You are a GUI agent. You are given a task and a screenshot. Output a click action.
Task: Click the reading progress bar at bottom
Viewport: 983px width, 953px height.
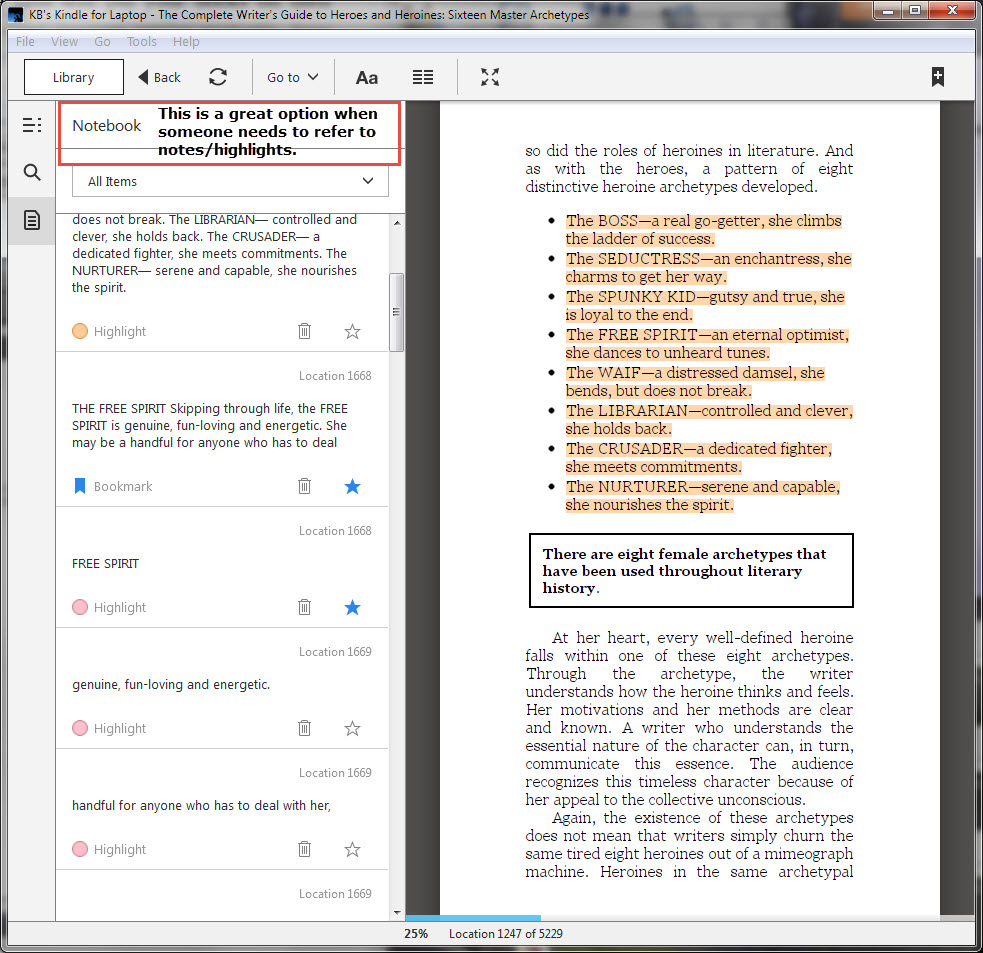point(690,917)
